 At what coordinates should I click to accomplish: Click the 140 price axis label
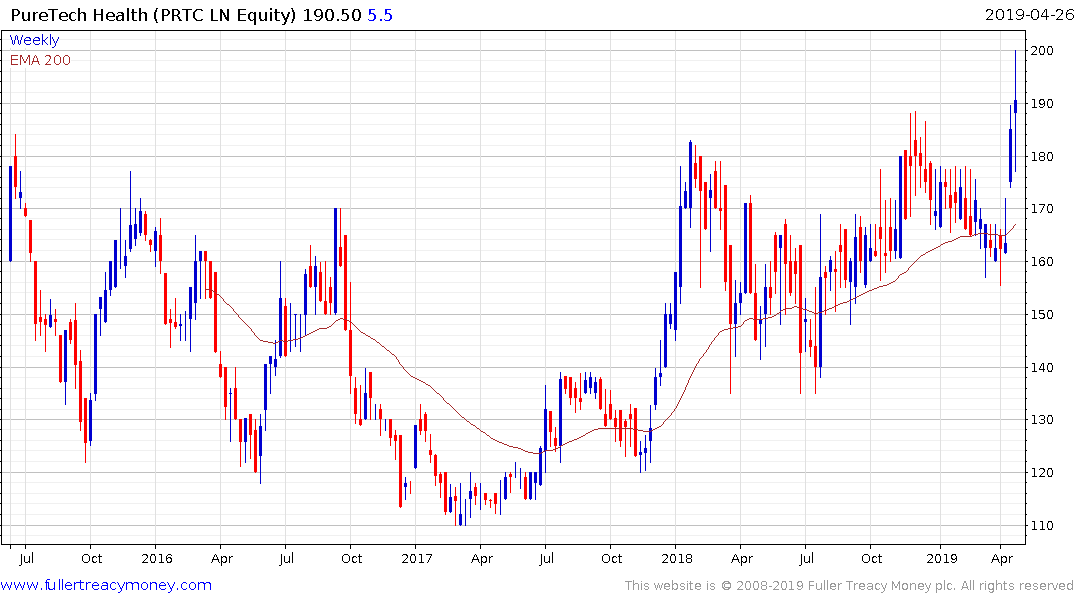click(1042, 368)
